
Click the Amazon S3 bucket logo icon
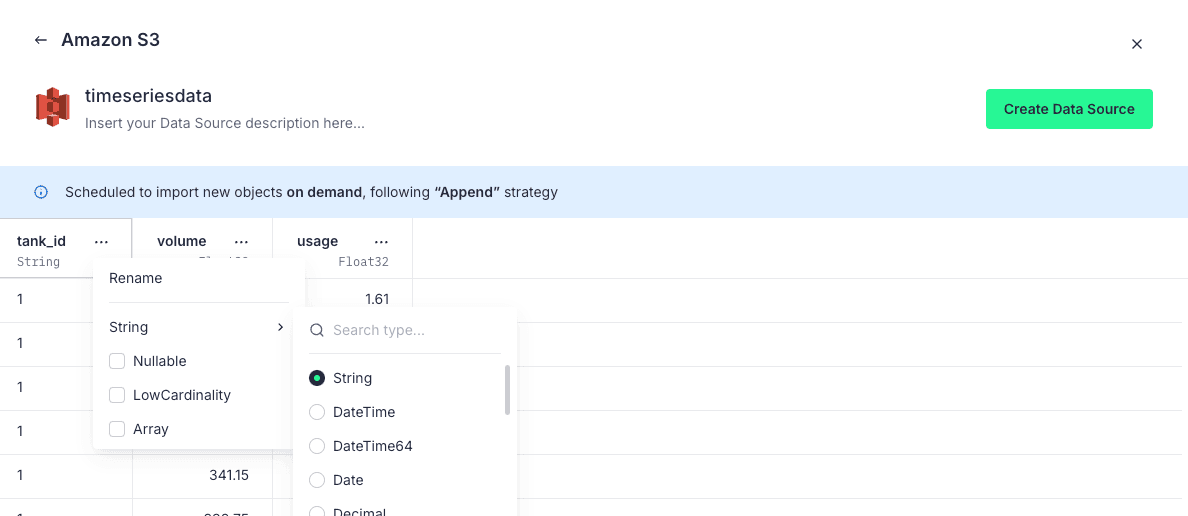click(x=52, y=107)
